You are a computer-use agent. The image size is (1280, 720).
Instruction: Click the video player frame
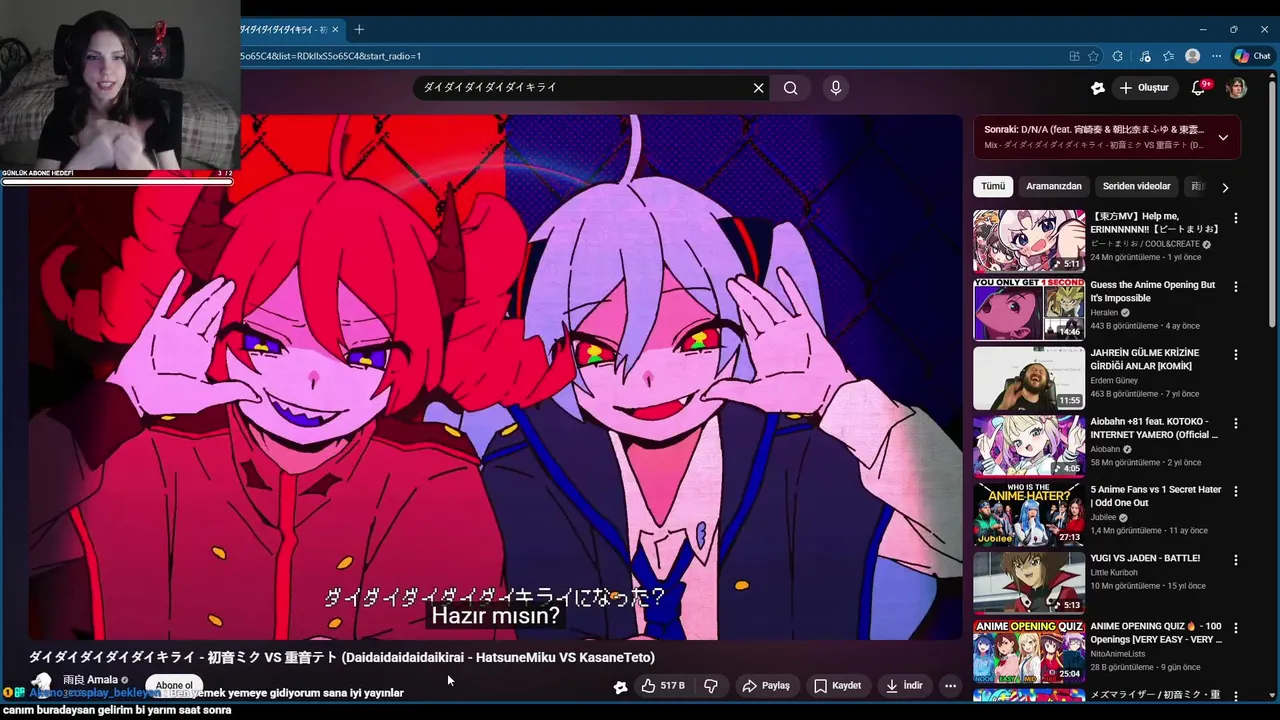pyautogui.click(x=495, y=377)
